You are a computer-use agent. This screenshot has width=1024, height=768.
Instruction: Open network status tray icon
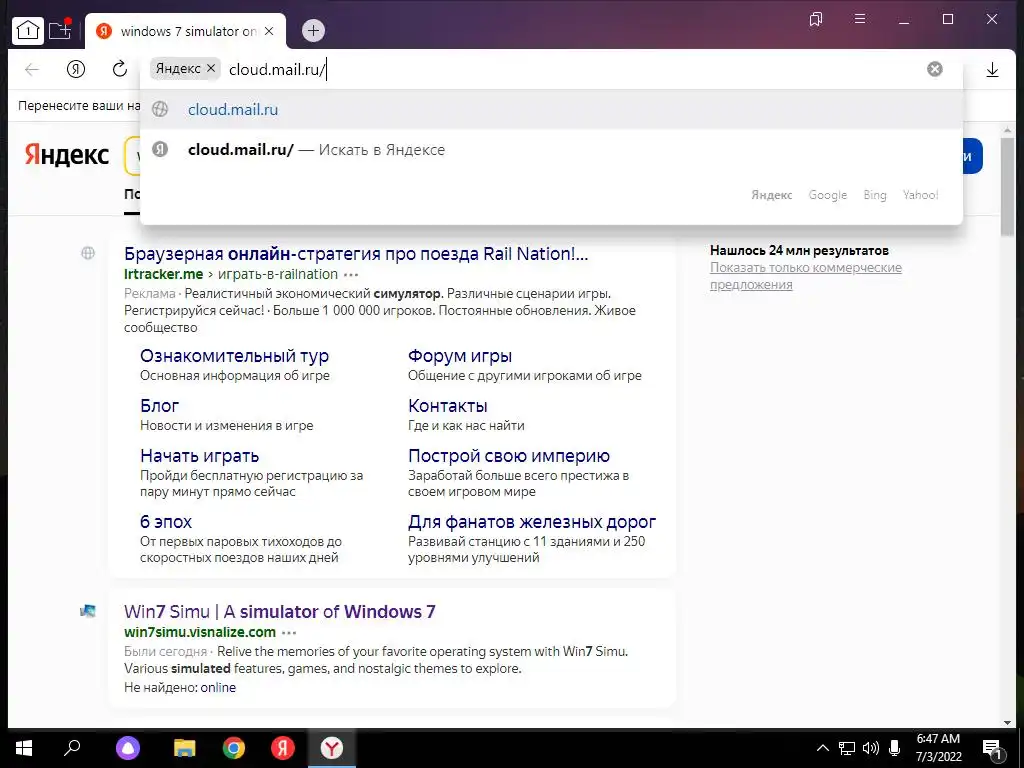click(846, 748)
